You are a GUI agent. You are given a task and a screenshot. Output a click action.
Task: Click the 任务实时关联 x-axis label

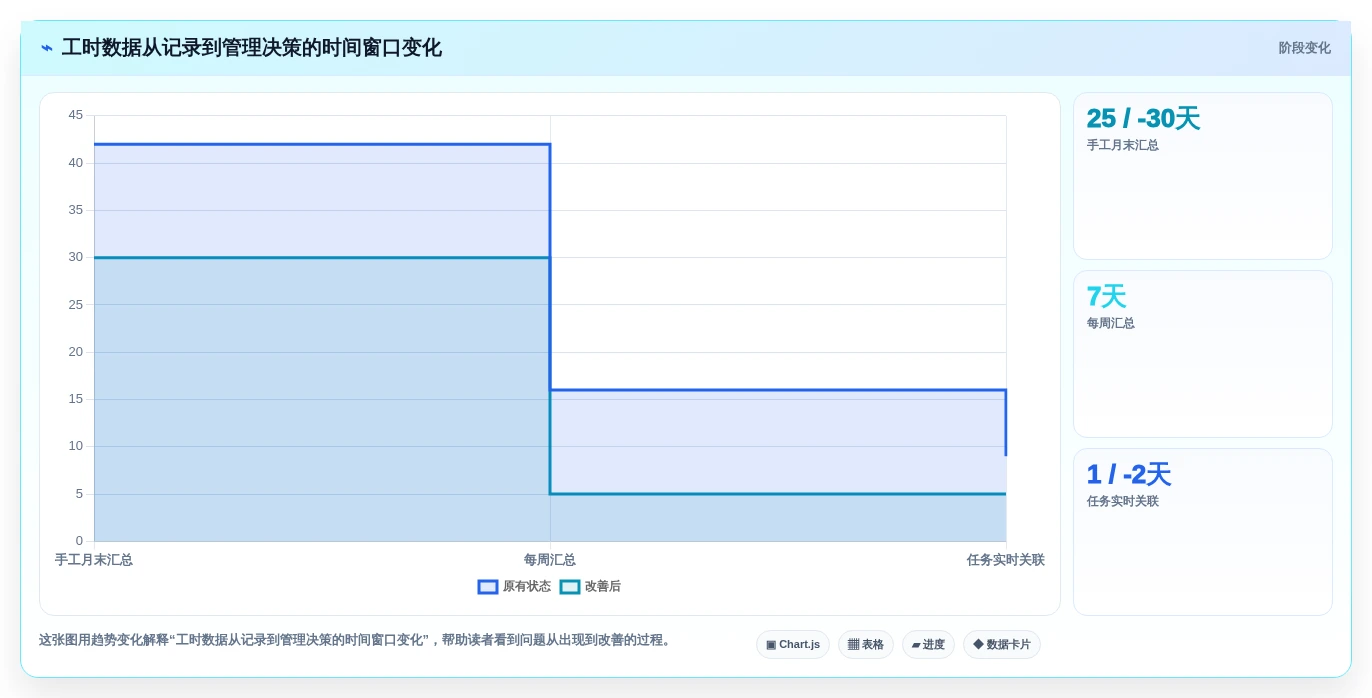1006,560
